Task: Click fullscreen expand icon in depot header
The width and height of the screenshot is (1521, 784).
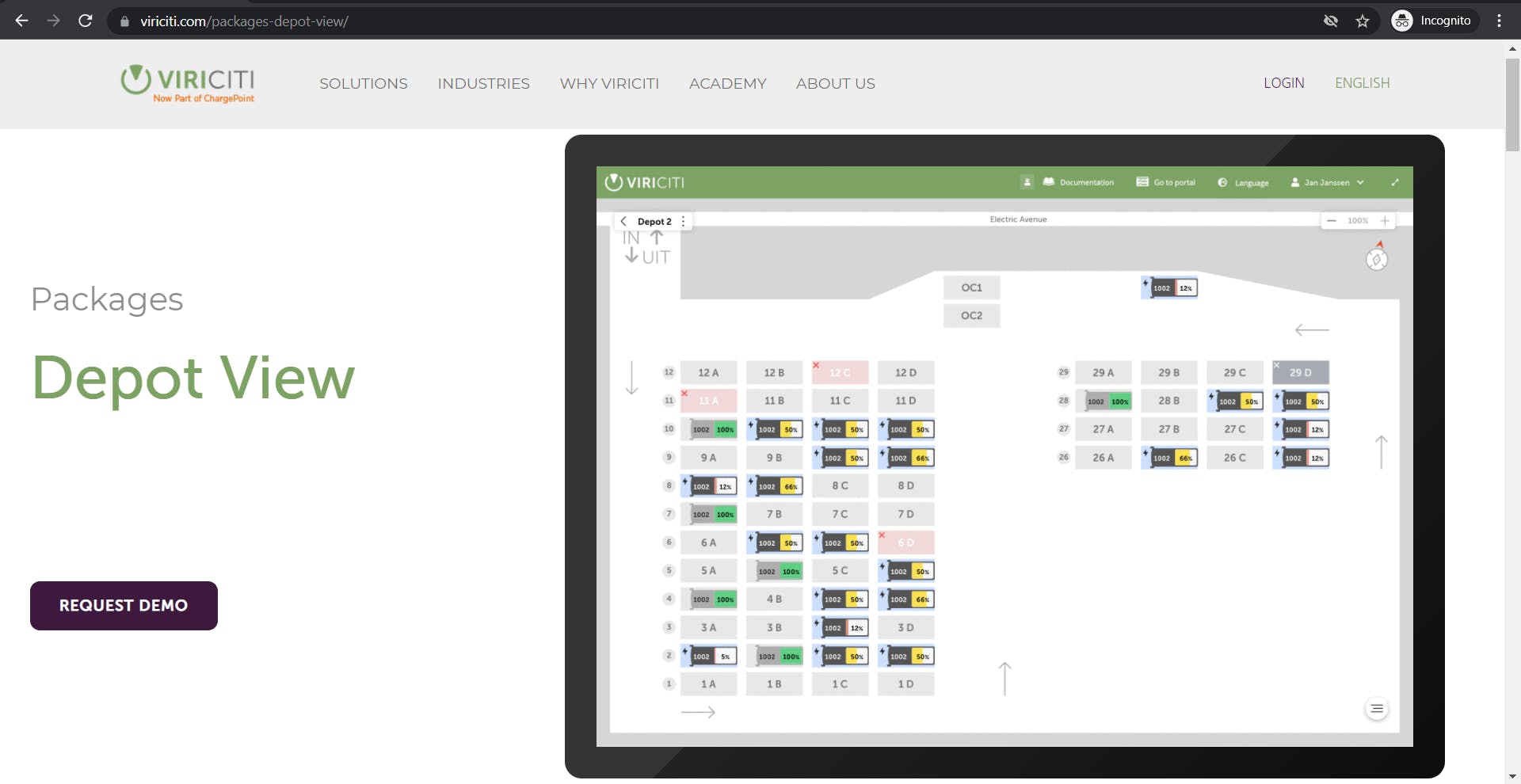Action: coord(1395,182)
